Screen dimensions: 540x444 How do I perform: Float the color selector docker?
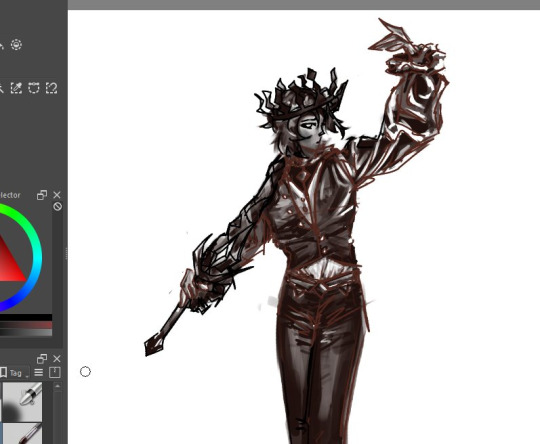coord(42,195)
